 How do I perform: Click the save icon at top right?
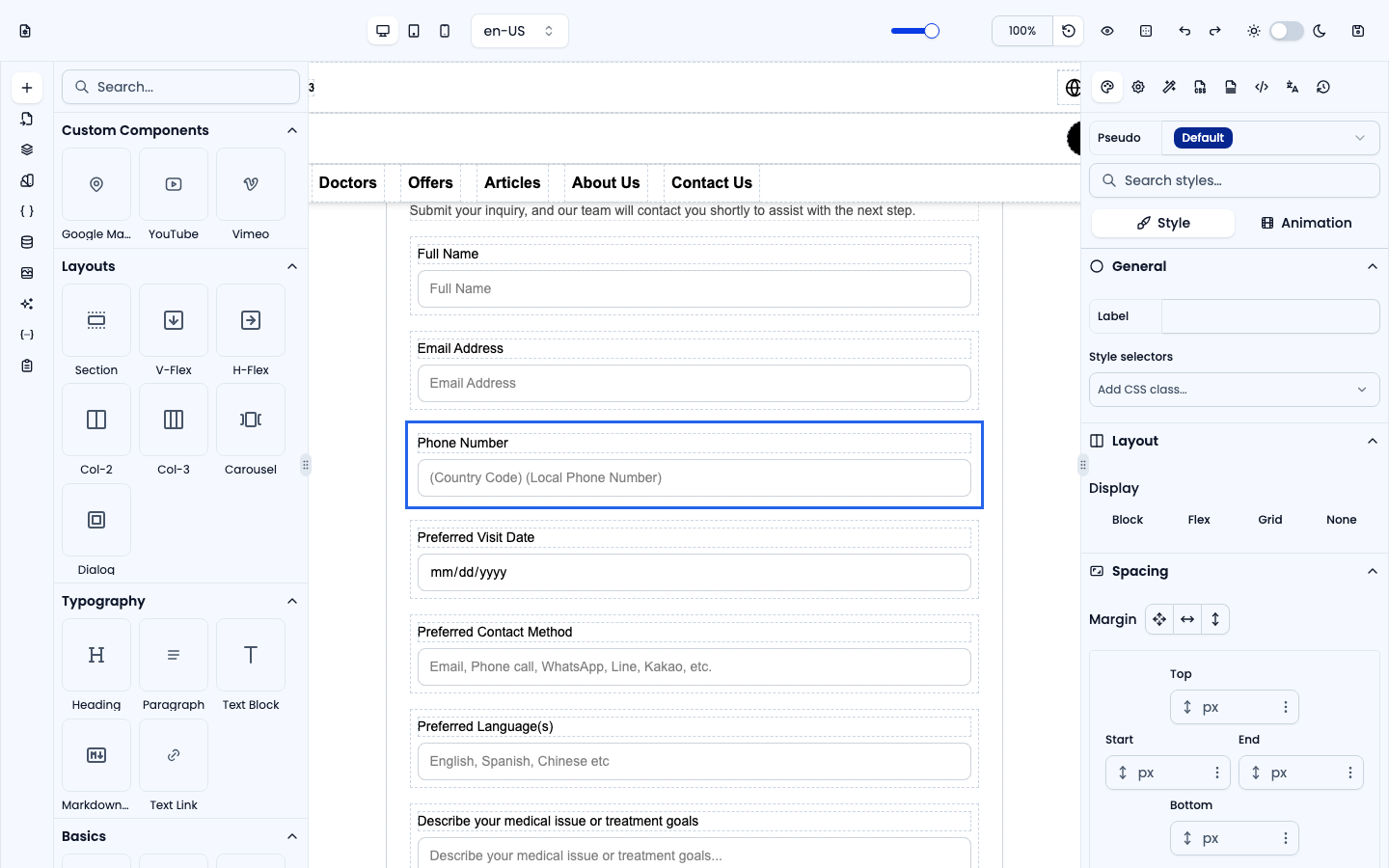tap(1358, 31)
